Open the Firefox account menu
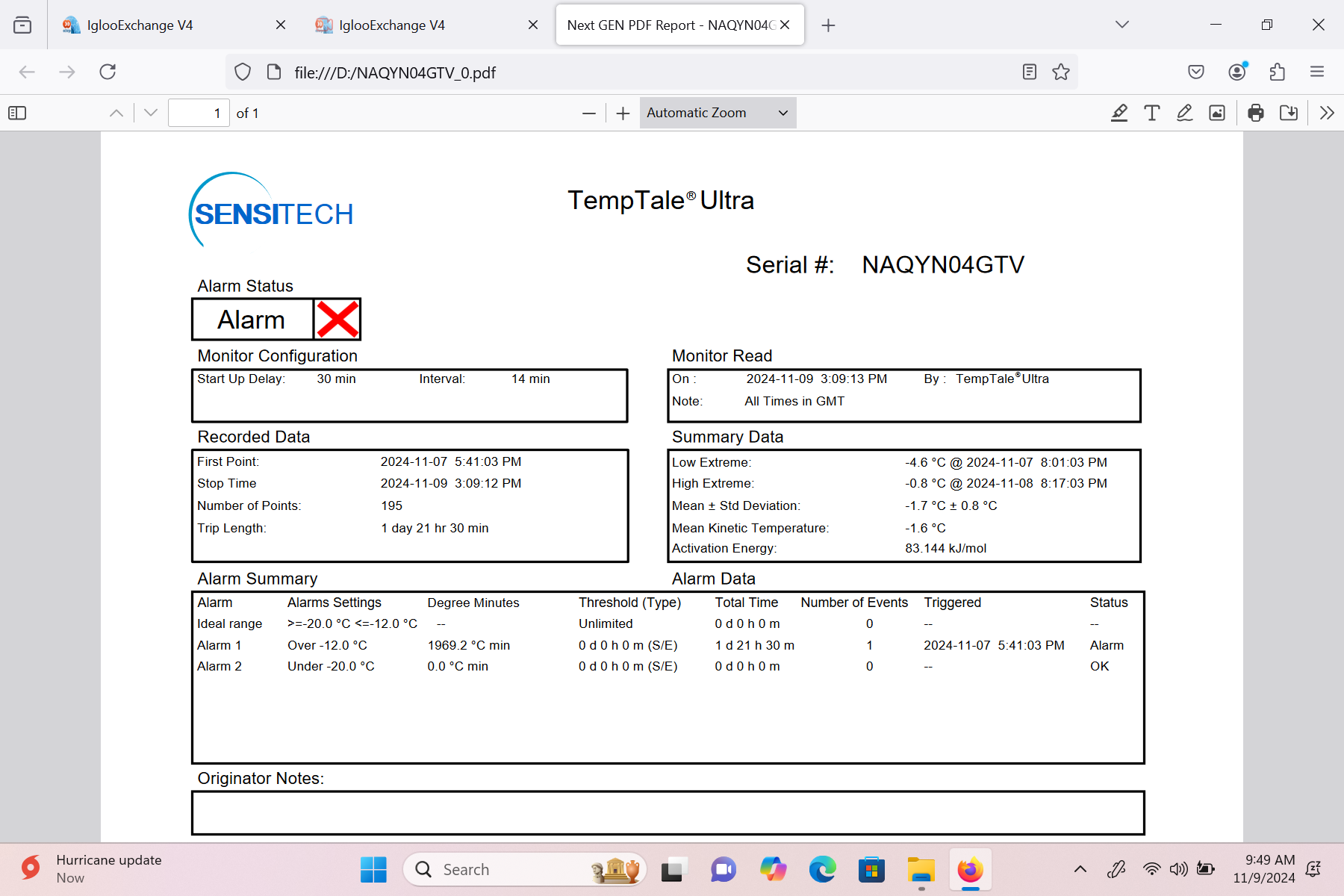This screenshot has height=896, width=1344. [x=1237, y=72]
